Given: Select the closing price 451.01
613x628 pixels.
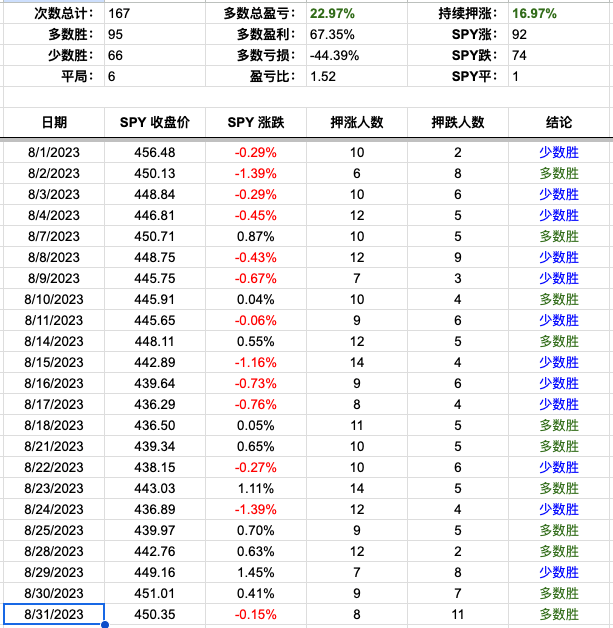Looking at the screenshot, I should pos(155,593).
